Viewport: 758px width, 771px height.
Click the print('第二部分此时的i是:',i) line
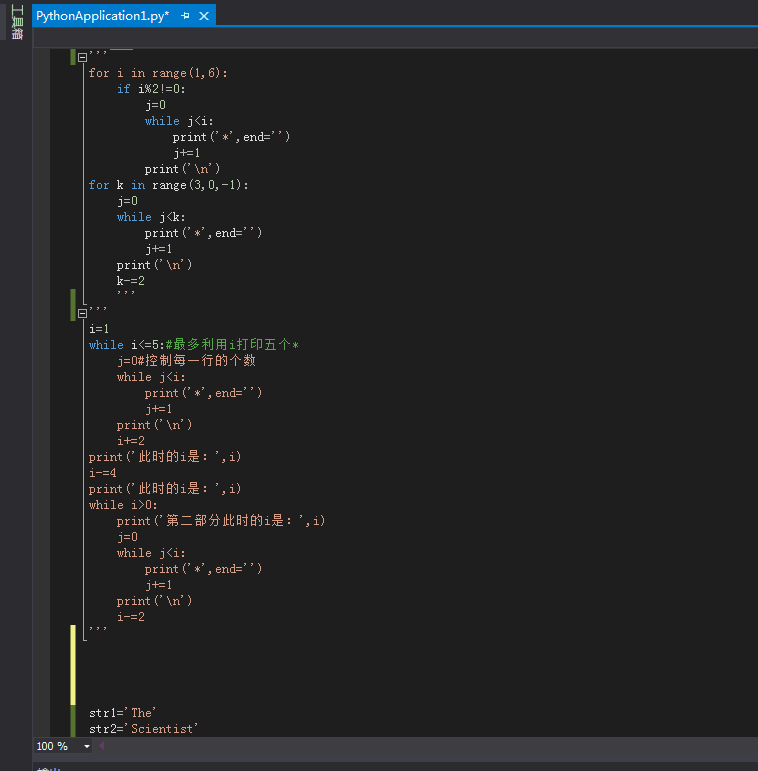tap(221, 521)
